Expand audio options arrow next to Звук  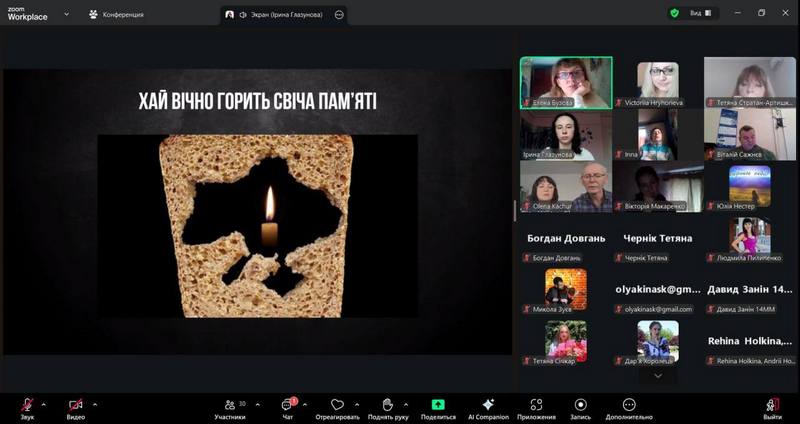[44, 404]
